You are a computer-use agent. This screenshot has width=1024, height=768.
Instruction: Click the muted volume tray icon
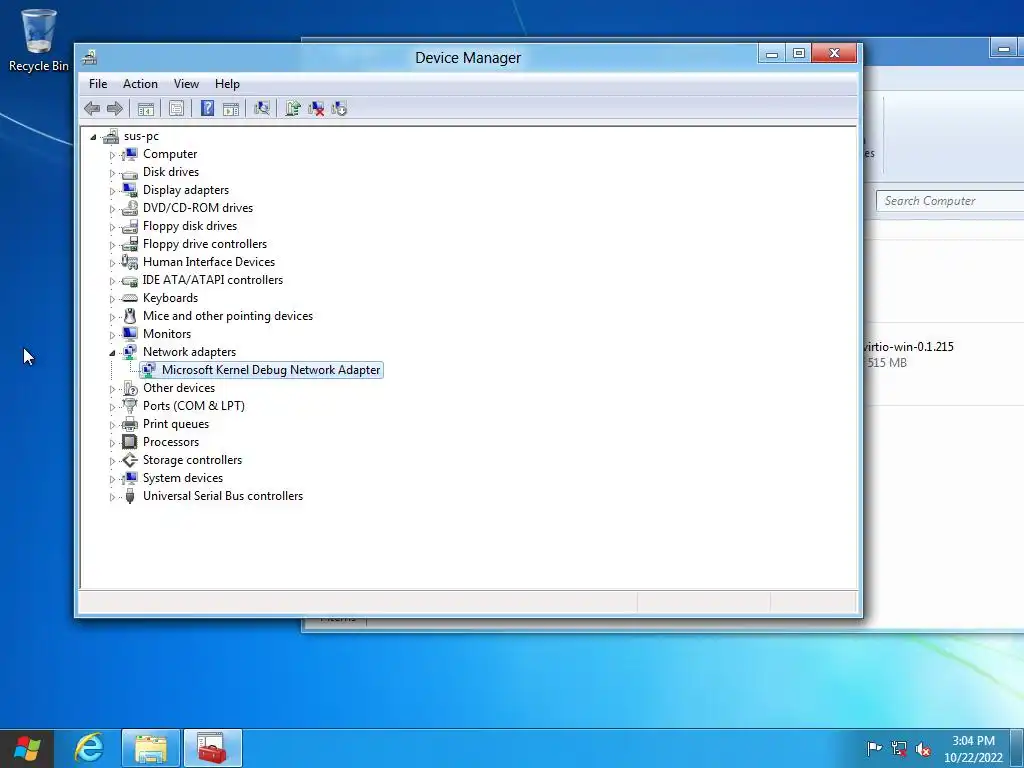[x=923, y=748]
